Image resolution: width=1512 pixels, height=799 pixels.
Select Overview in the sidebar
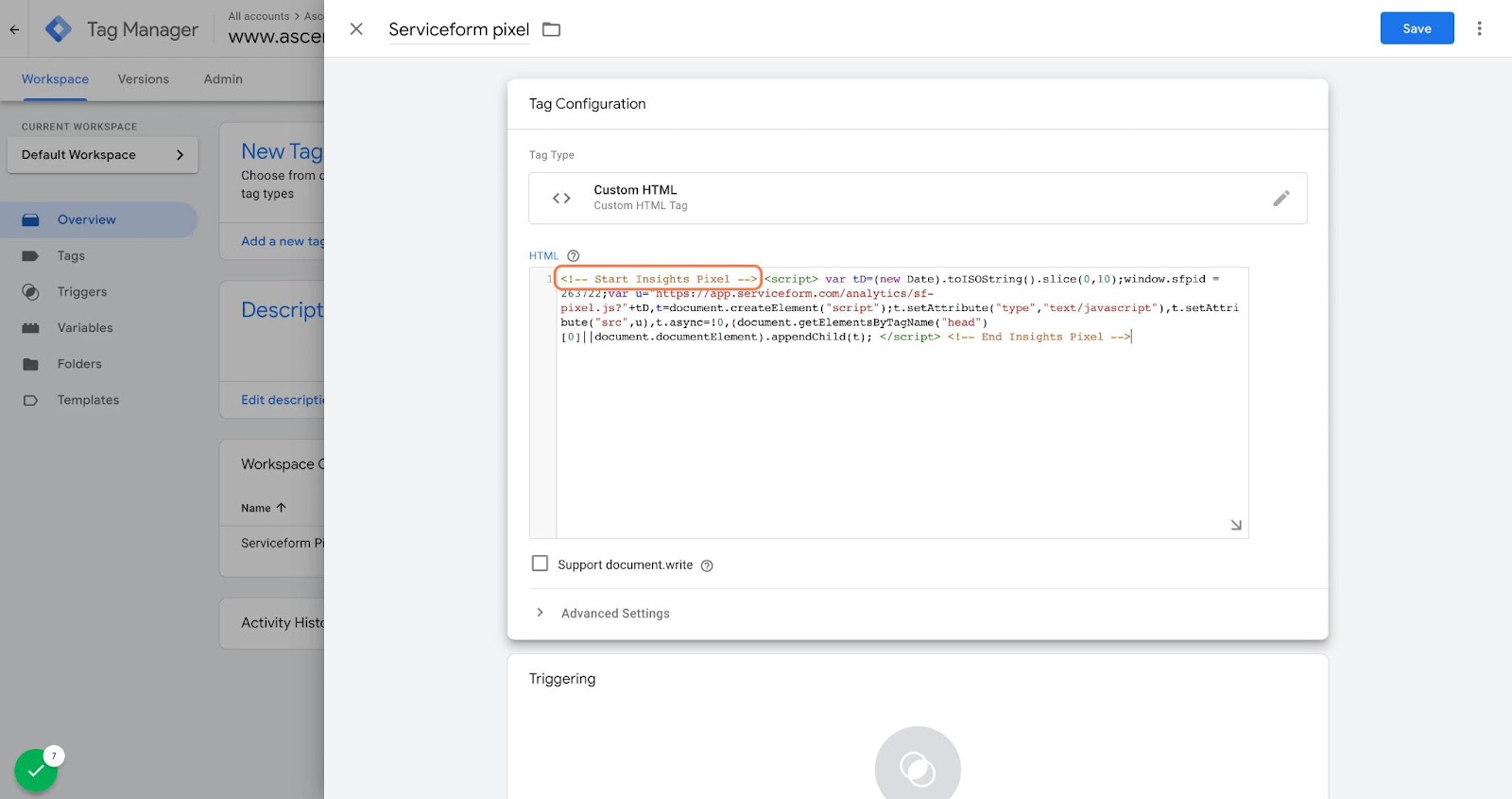coord(99,219)
